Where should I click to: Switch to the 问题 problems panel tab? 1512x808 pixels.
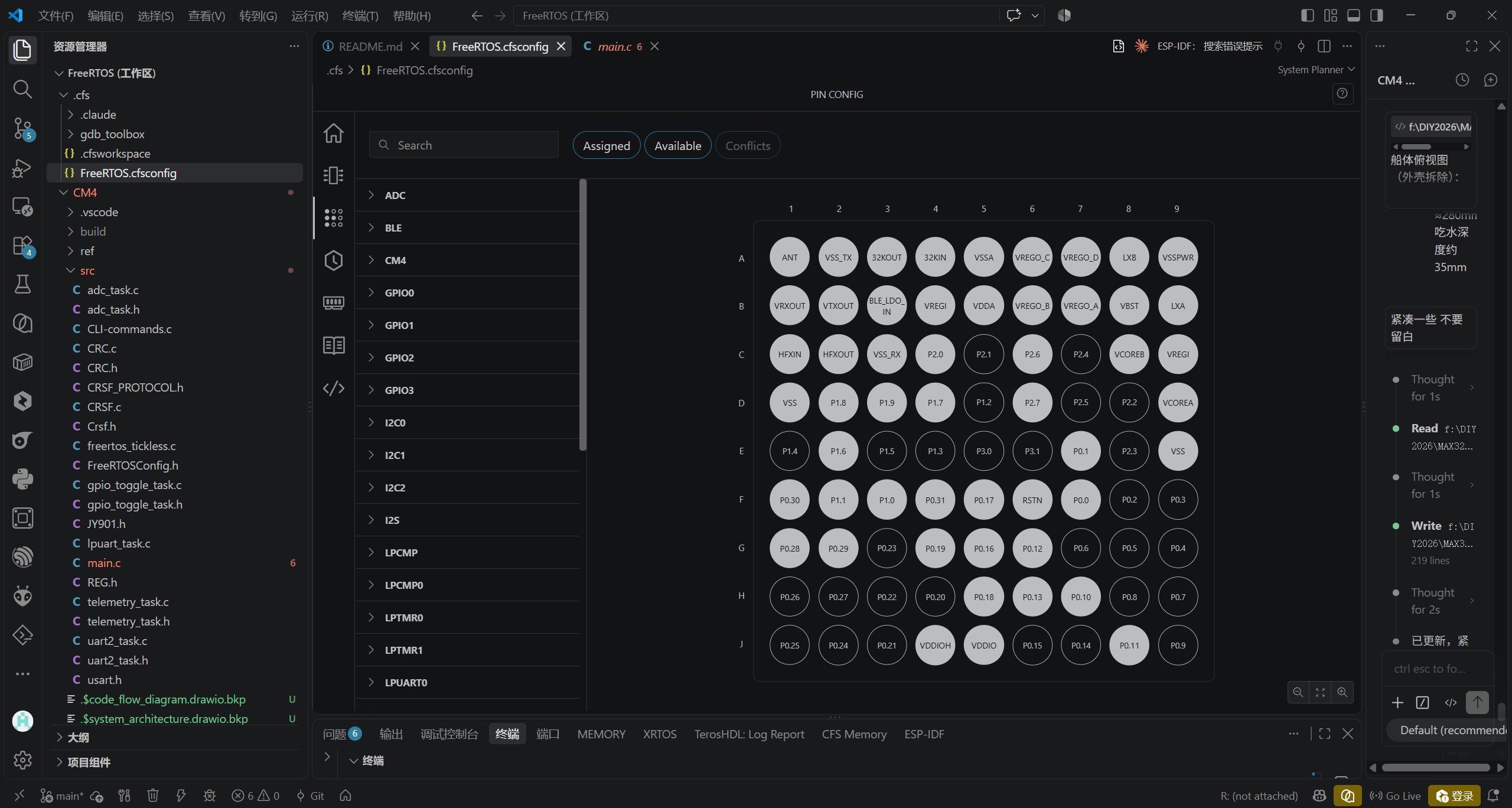click(x=341, y=734)
